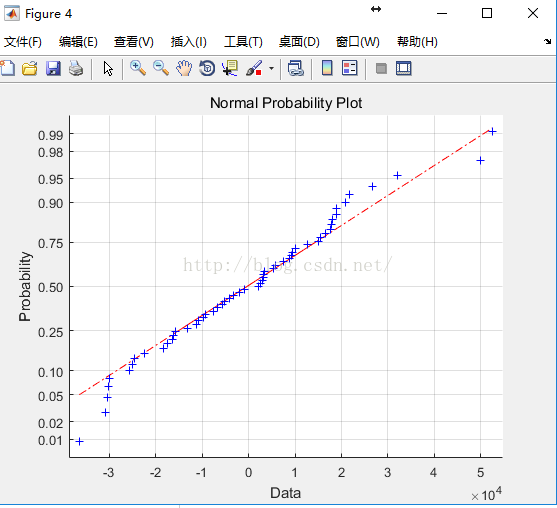Viewport: 557px width, 508px height.
Task: Maximize the Figure 4 window
Action: 487,13
